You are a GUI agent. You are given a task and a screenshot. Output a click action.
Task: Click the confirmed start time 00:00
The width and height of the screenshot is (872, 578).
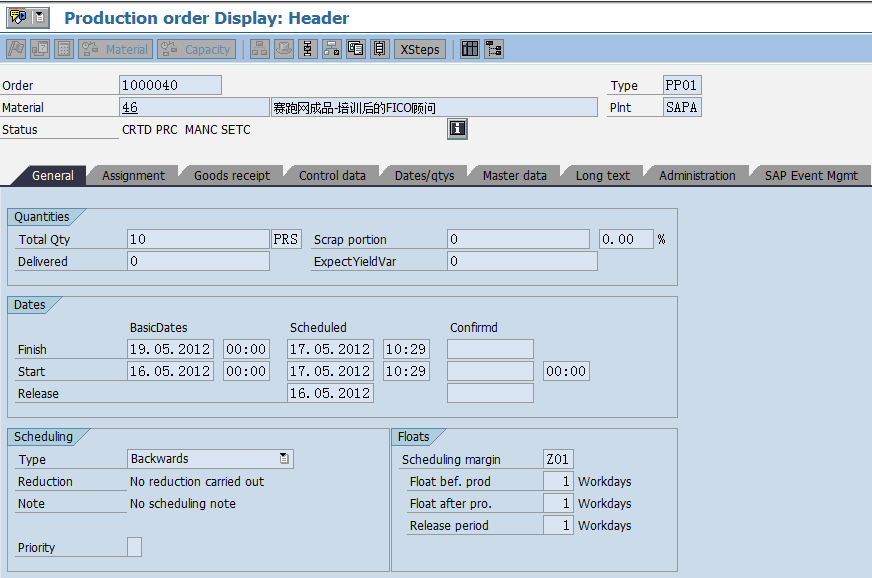pos(566,371)
